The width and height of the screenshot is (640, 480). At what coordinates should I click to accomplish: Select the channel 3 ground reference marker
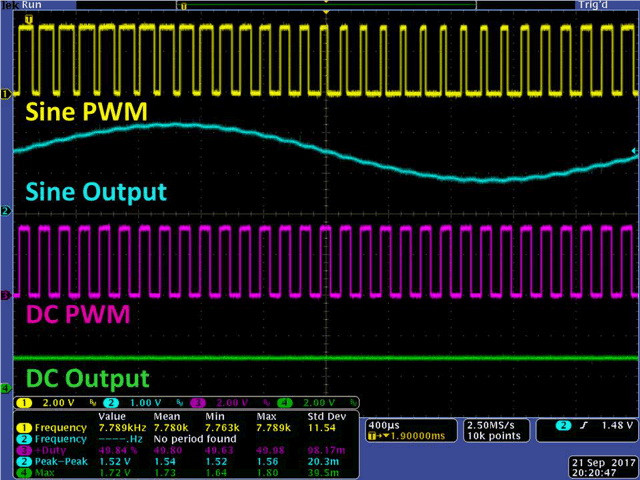pyautogui.click(x=5, y=295)
